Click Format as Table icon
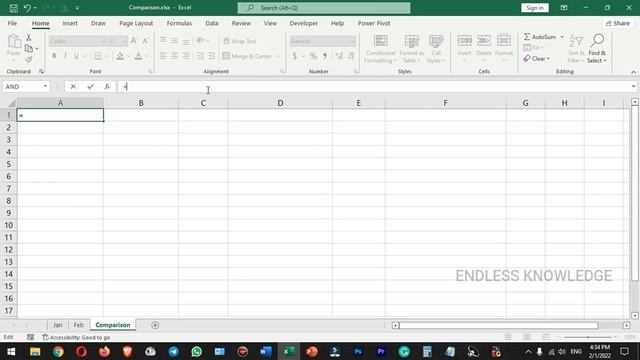Image resolution: width=640 pixels, height=360 pixels. pos(411,41)
